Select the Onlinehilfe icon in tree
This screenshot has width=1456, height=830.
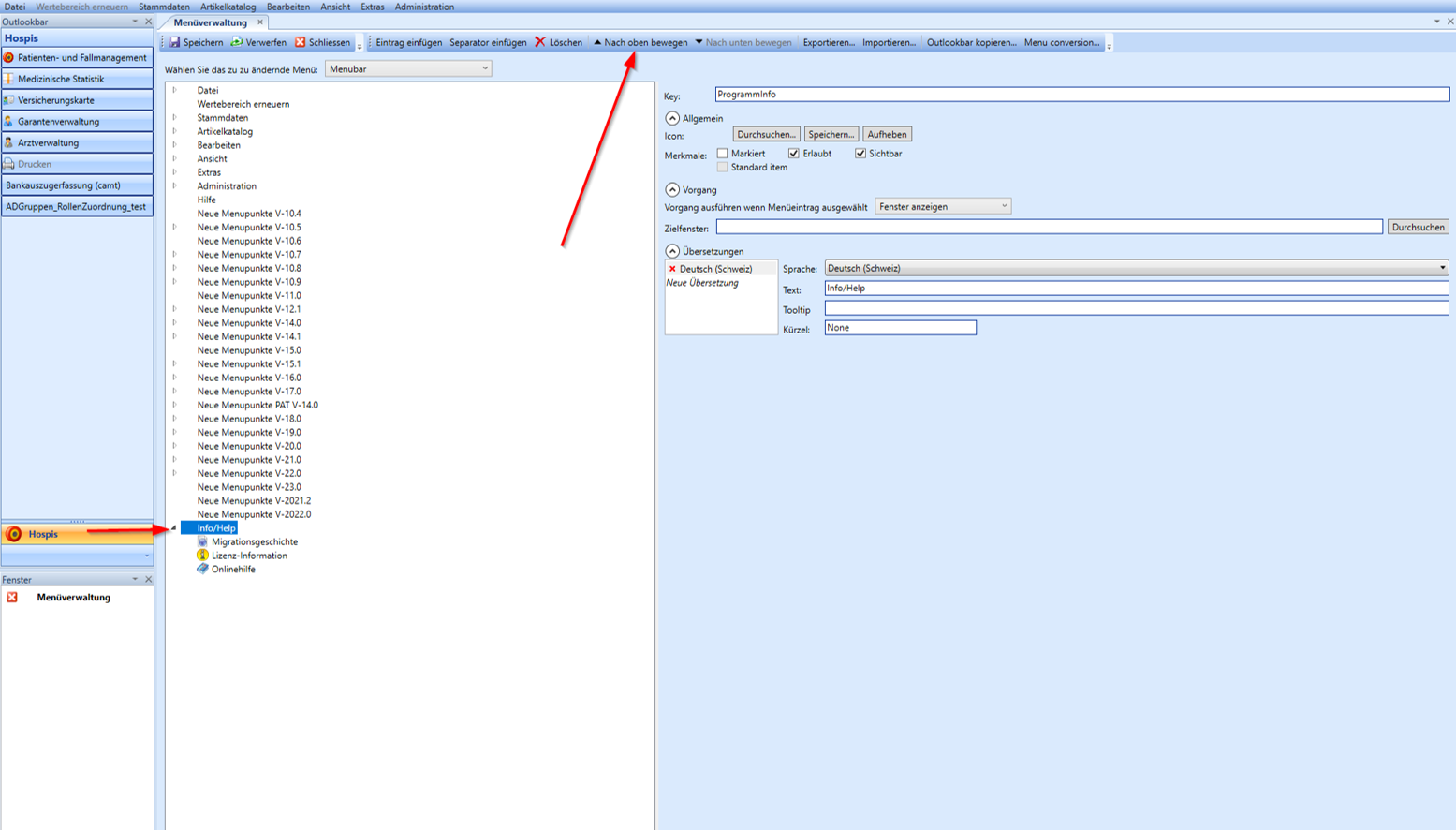pyautogui.click(x=202, y=569)
